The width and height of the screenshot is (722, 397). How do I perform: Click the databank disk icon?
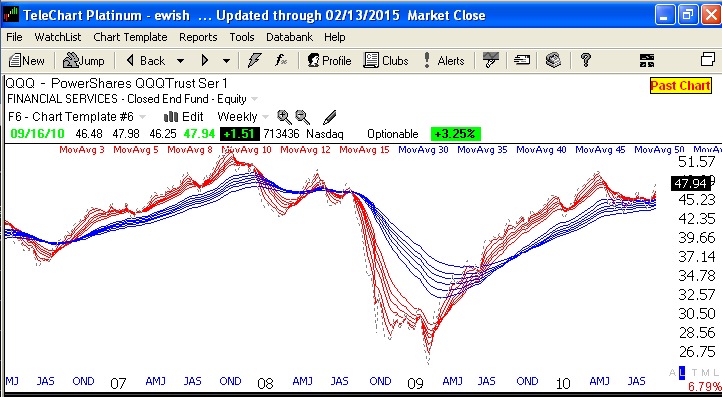tap(553, 60)
